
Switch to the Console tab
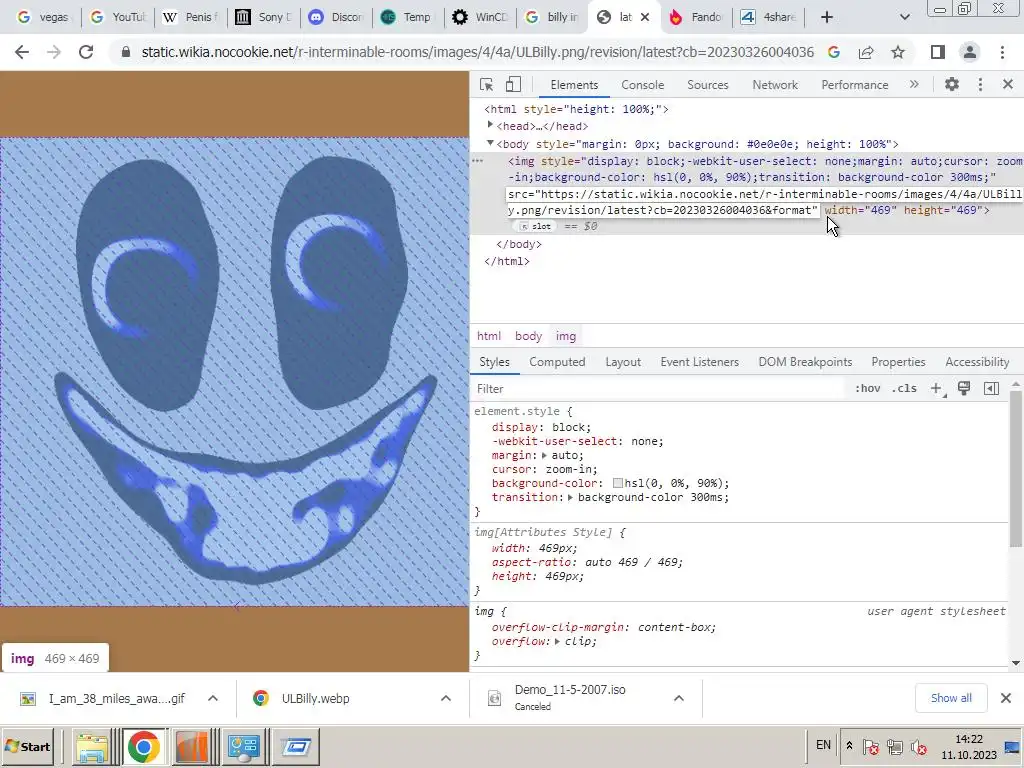pos(642,85)
